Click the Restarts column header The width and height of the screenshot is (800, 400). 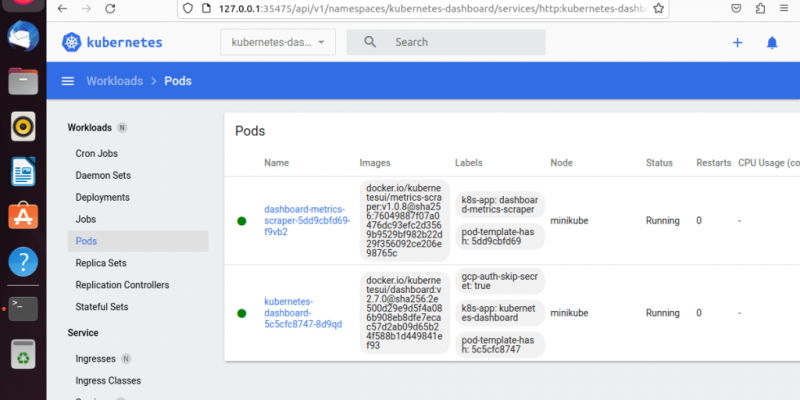tap(714, 163)
